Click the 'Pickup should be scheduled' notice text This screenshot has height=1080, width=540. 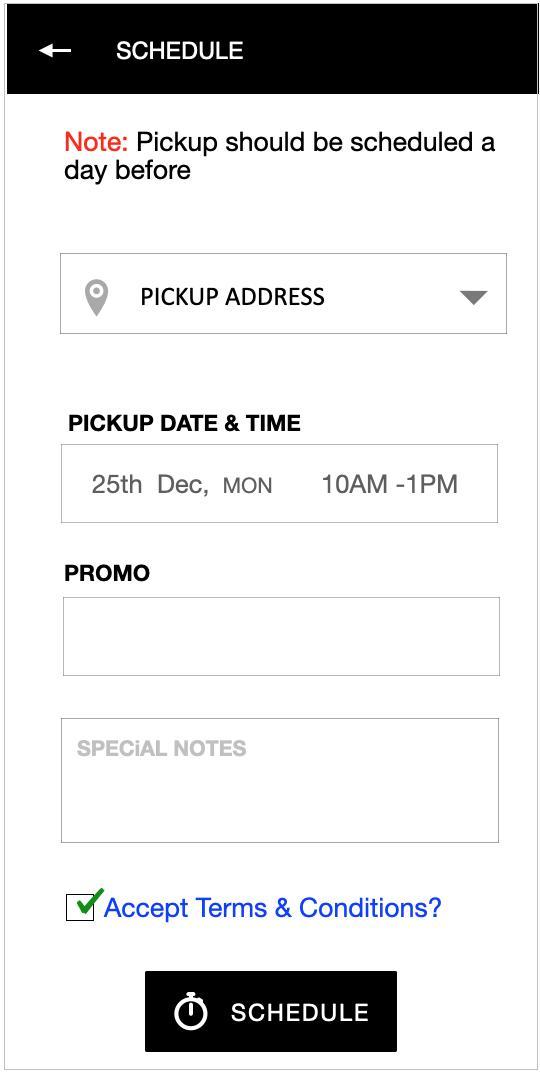coord(280,156)
